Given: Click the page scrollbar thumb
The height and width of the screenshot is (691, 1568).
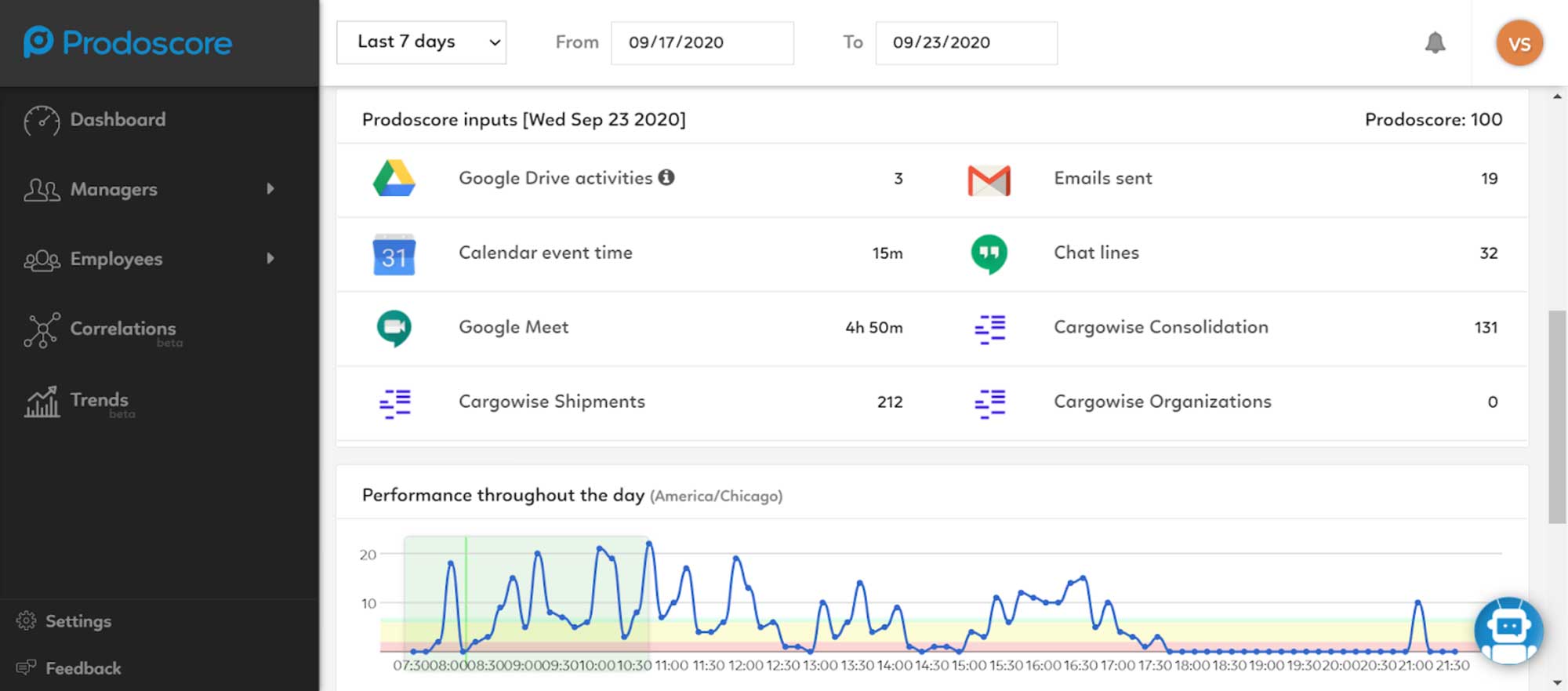Looking at the screenshot, I should tap(1557, 416).
